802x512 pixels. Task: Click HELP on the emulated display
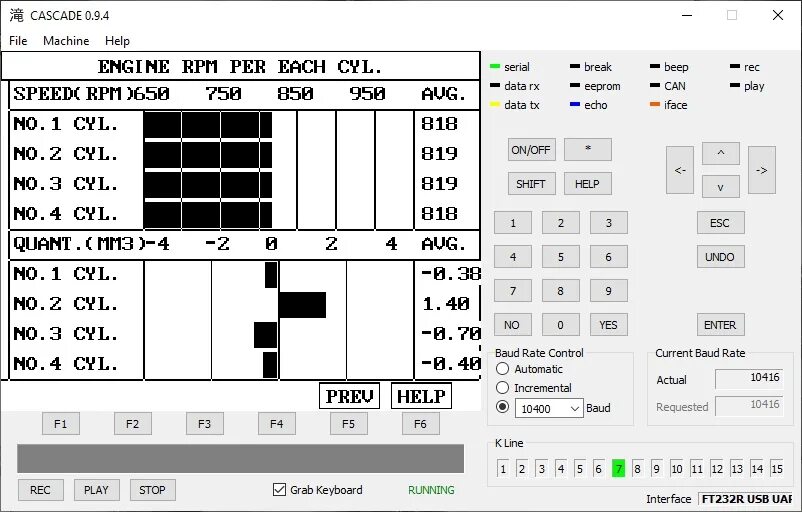click(421, 396)
